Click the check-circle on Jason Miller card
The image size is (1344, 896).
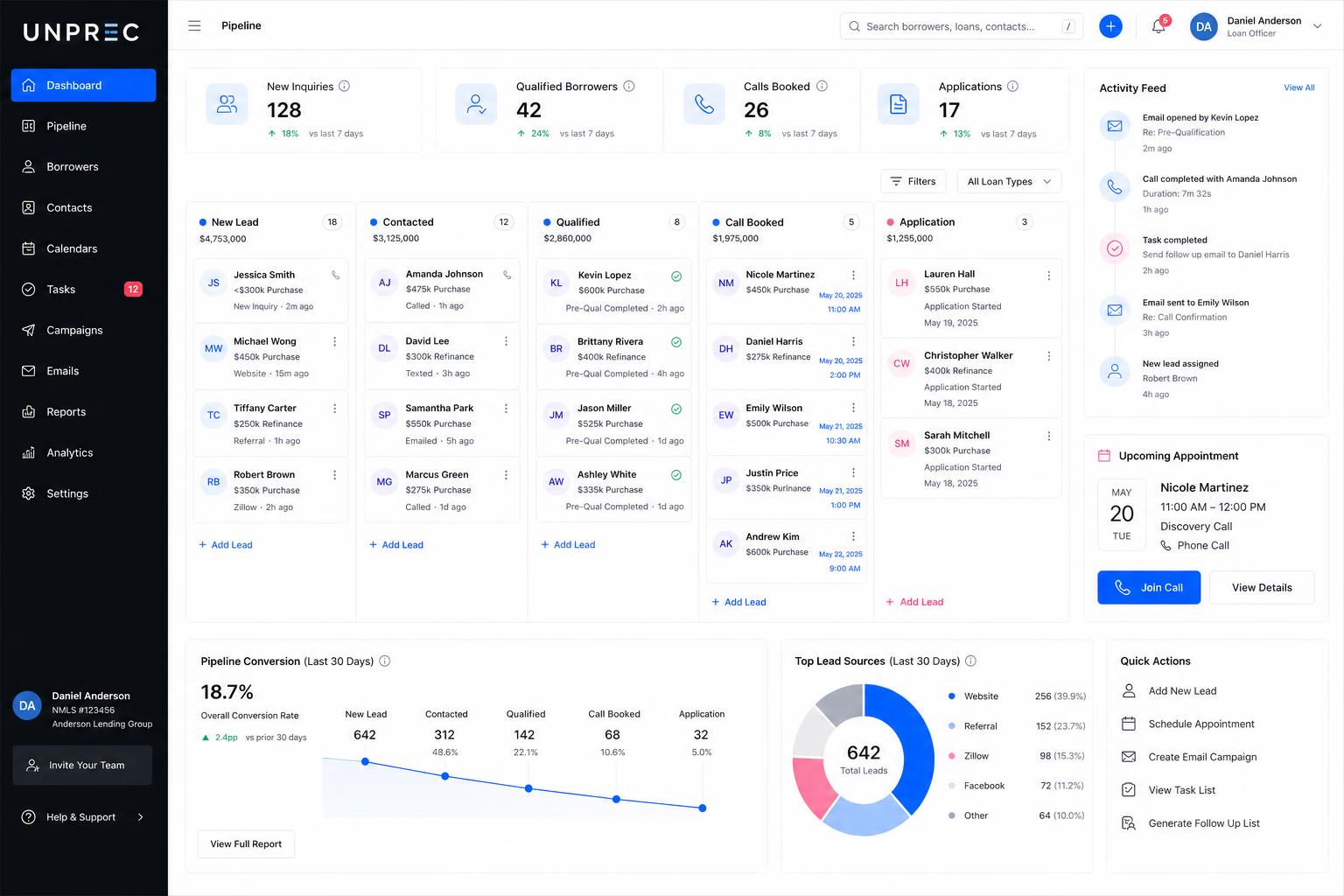(x=676, y=409)
